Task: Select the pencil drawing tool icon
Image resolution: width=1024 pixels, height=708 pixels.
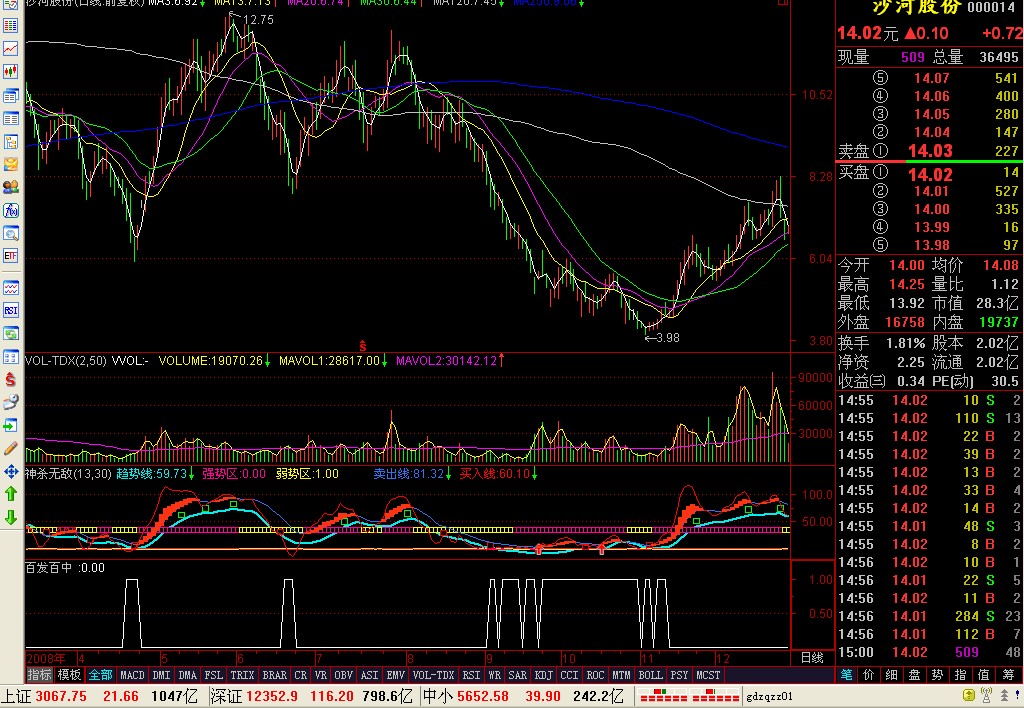Action: 10,449
